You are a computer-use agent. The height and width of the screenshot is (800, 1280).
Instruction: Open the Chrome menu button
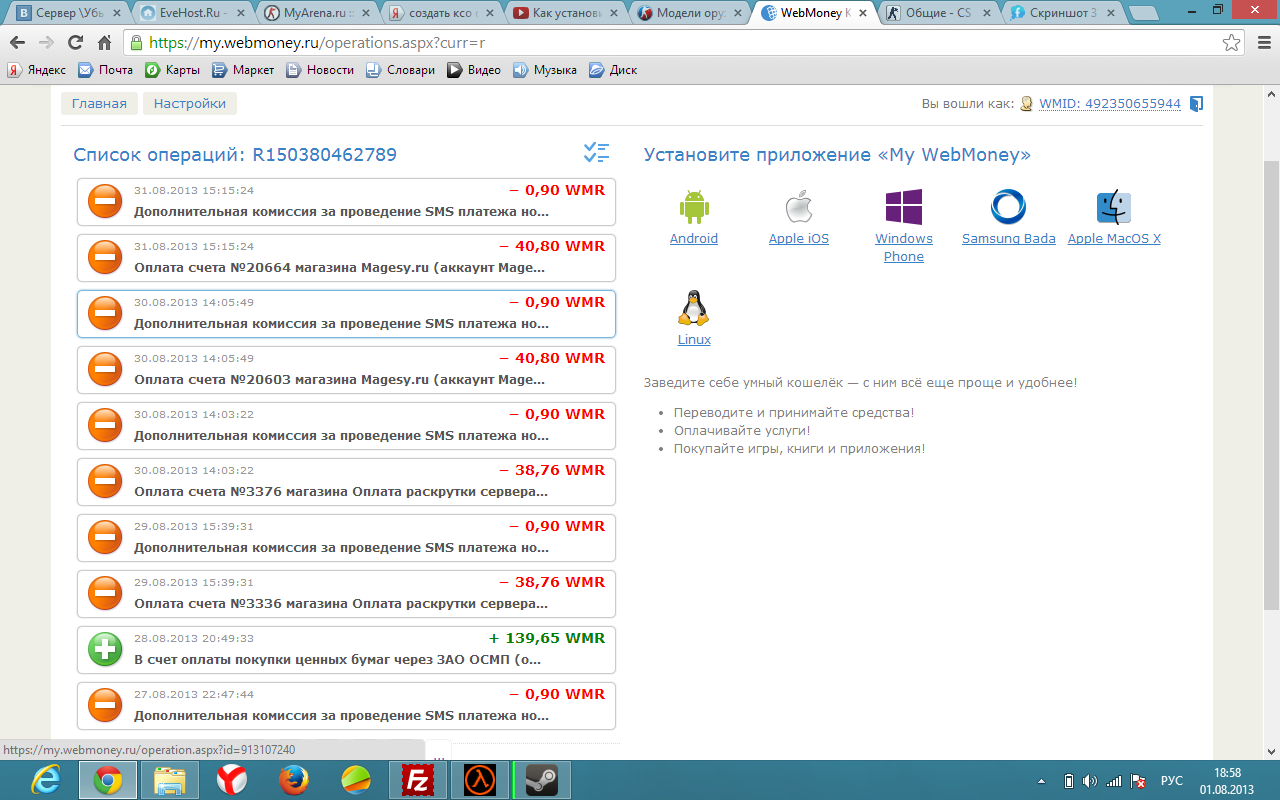[1262, 43]
